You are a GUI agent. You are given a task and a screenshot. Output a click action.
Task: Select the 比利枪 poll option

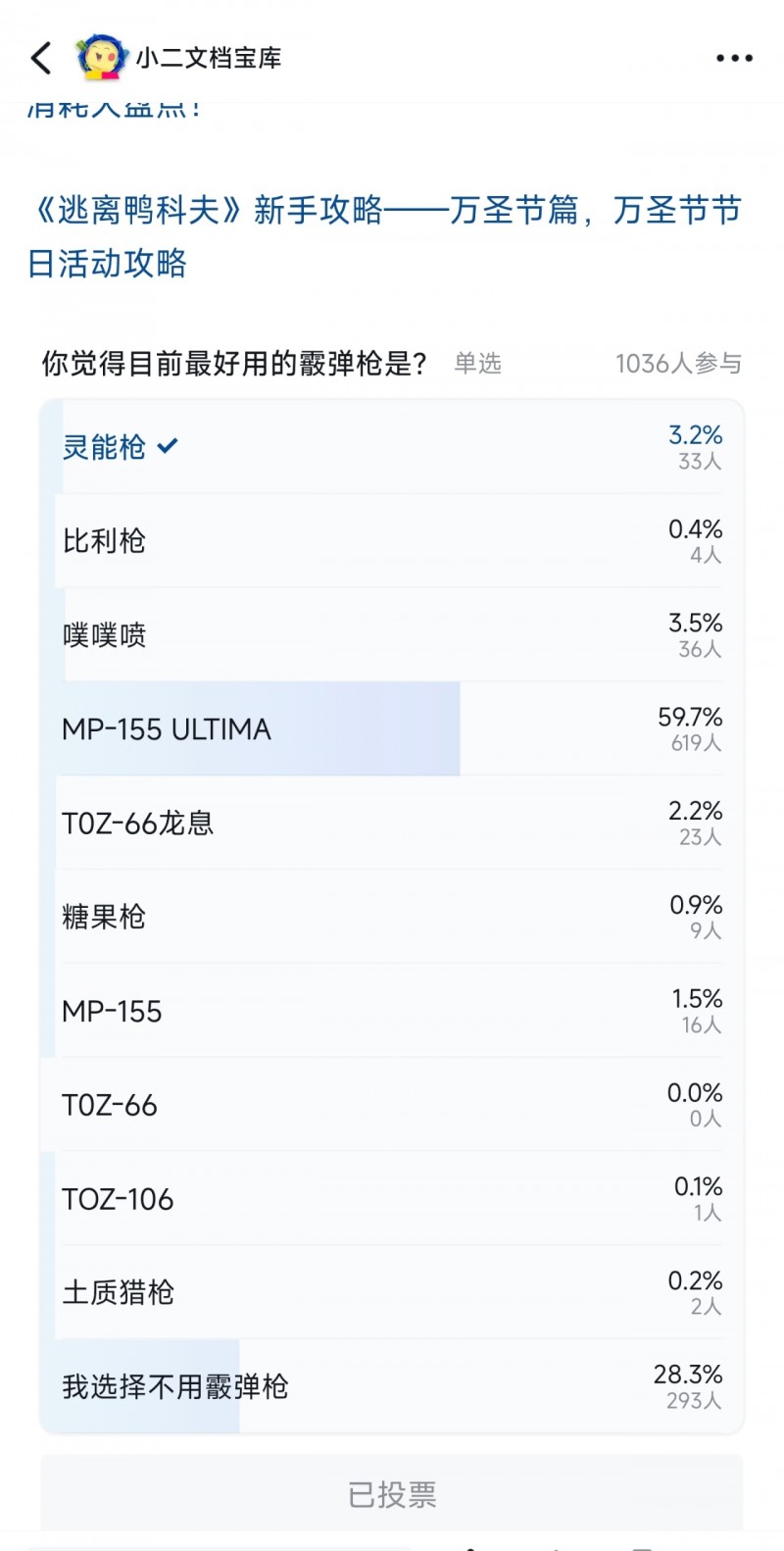tap(392, 542)
